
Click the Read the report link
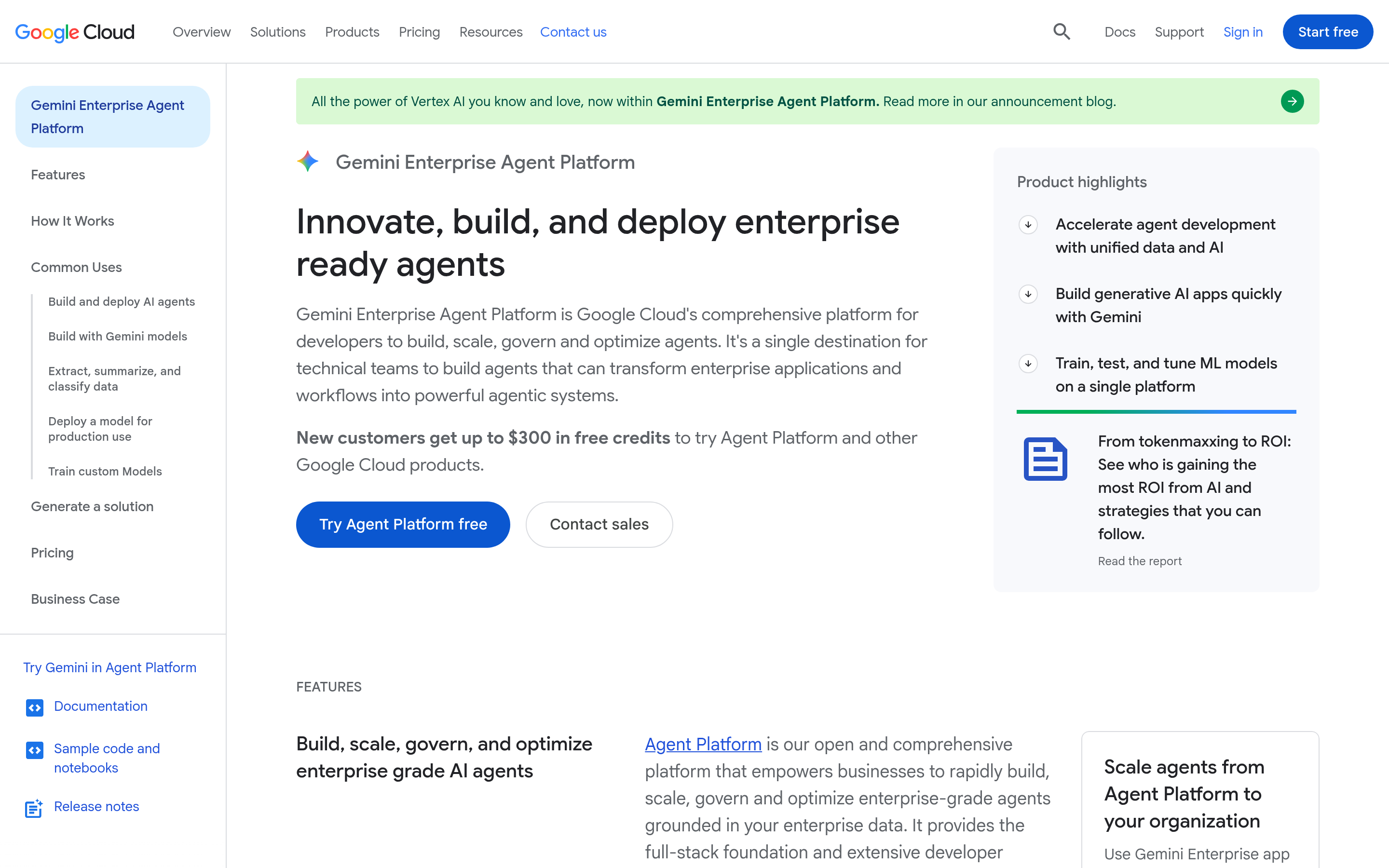(1140, 561)
